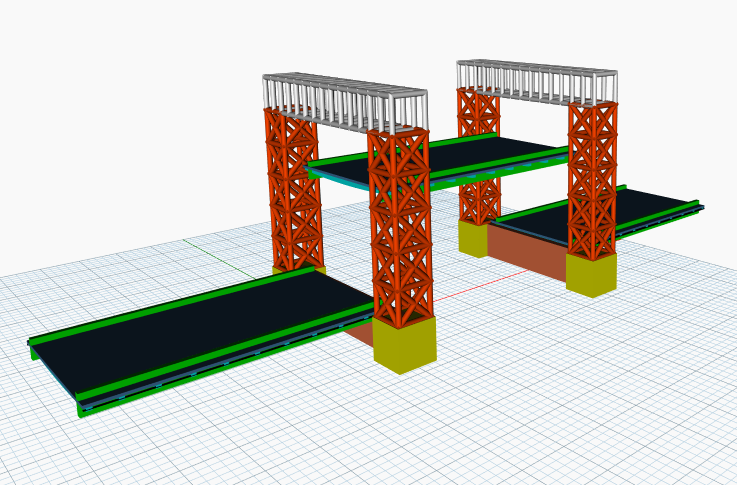Viewport: 737px width, 485px height.
Task: Select the brown block beneath foreground deck
Action: 360,336
